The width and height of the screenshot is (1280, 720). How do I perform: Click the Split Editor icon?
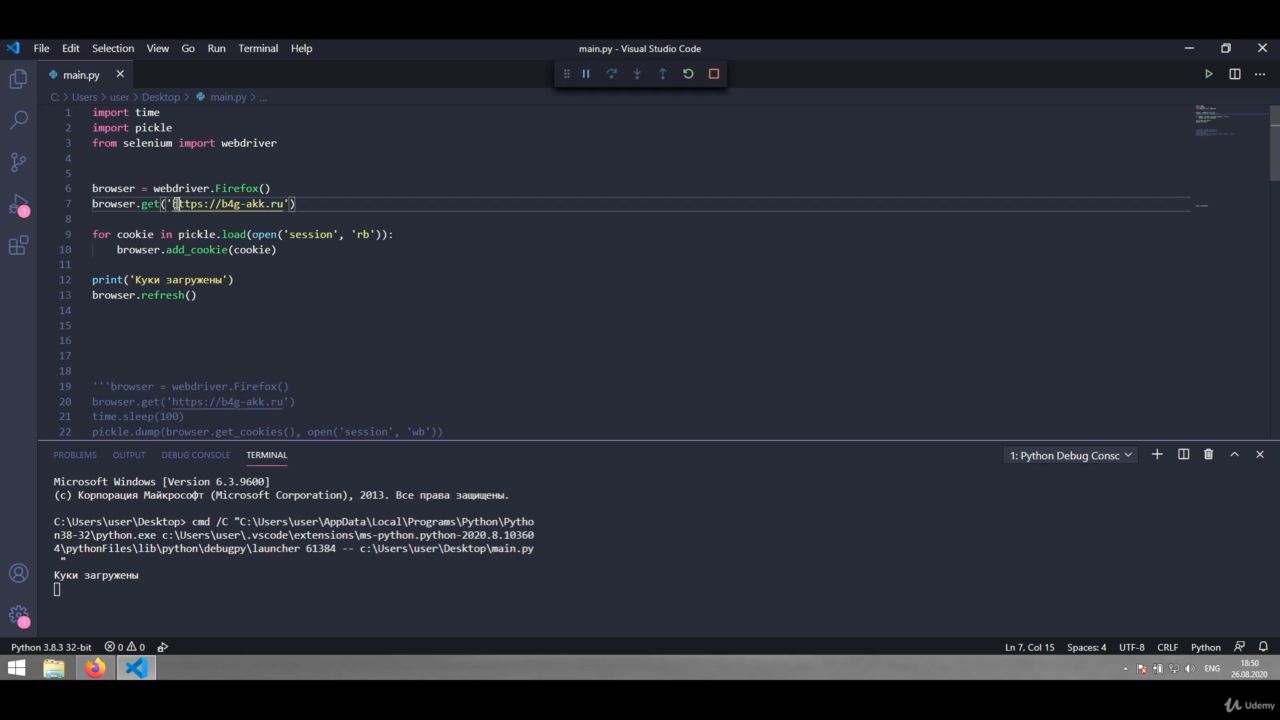click(x=1235, y=74)
